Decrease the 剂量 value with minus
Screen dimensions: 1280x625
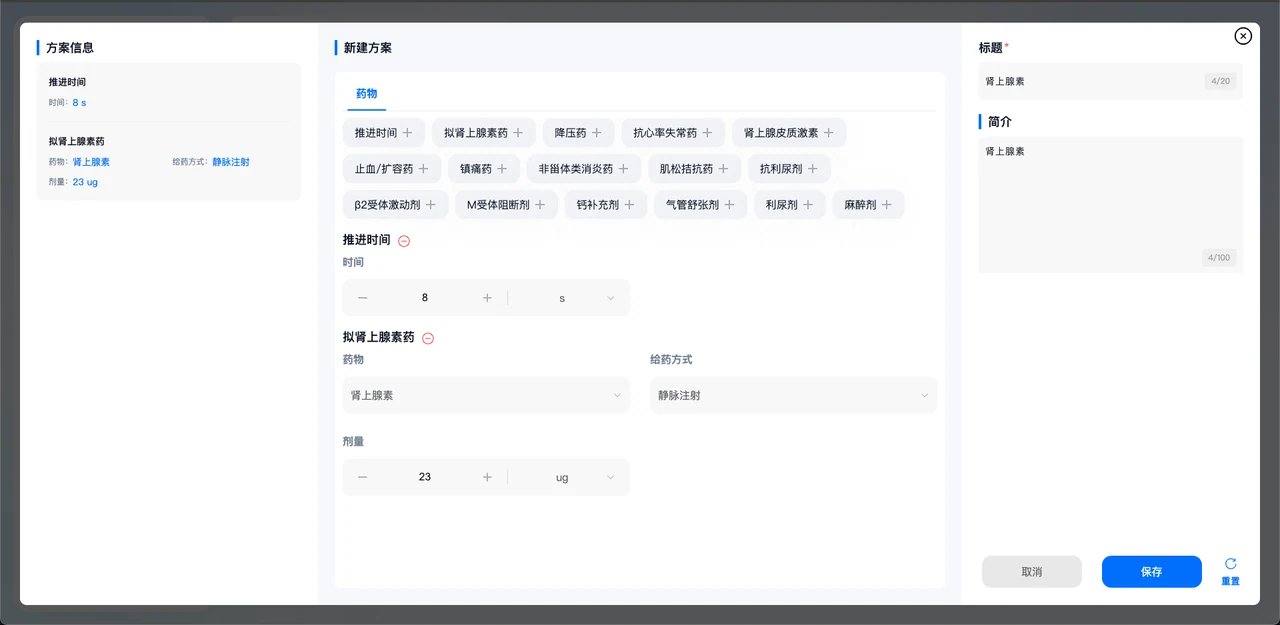click(x=362, y=477)
